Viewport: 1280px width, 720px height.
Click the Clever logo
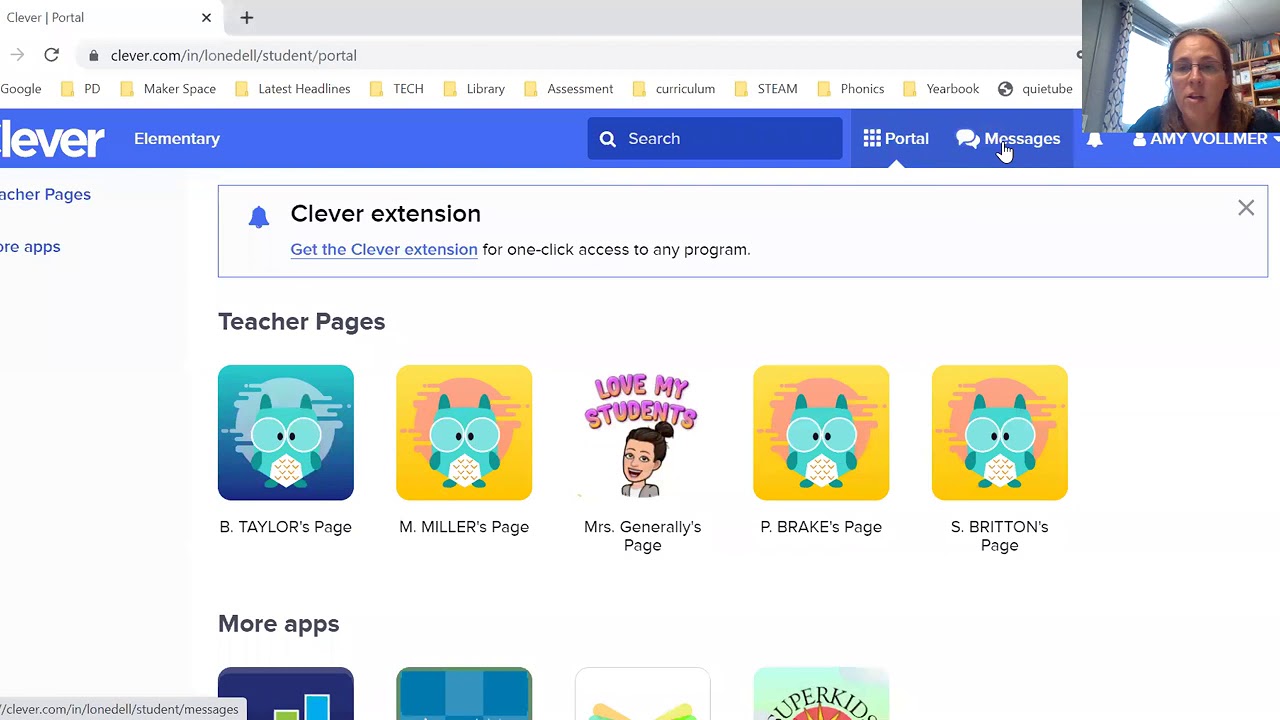50,139
